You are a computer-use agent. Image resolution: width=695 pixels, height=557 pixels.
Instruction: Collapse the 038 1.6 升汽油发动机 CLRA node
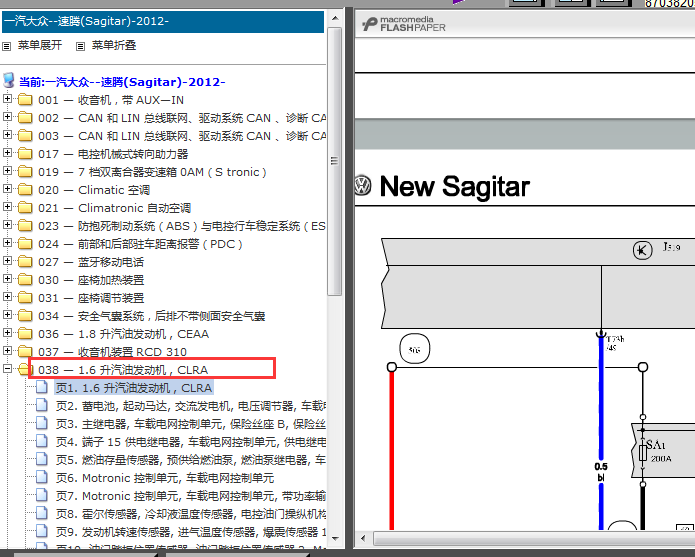[7, 369]
